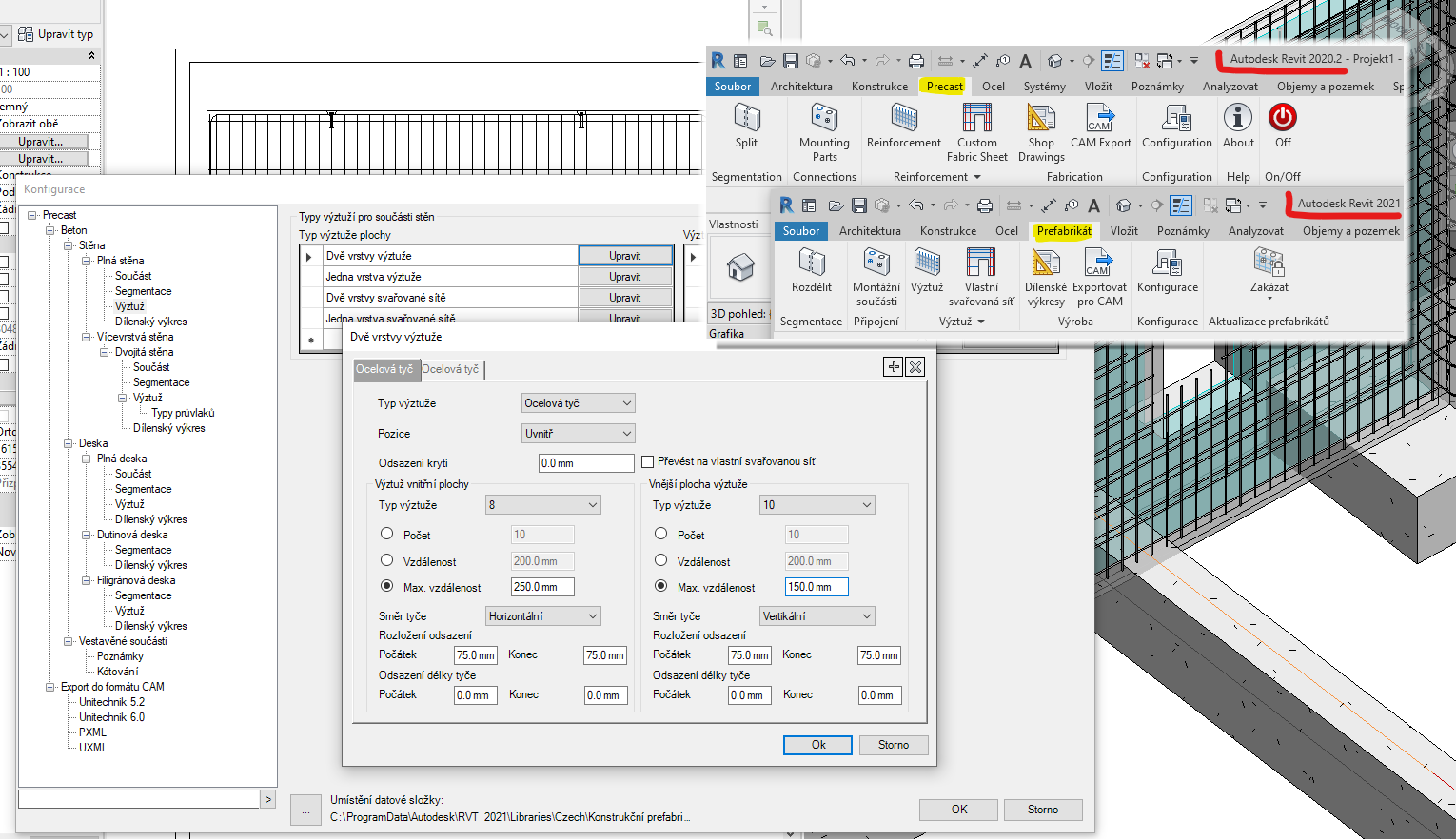Switch to second Ocelová tyč tab
The height and width of the screenshot is (839, 1456).
tap(451, 369)
